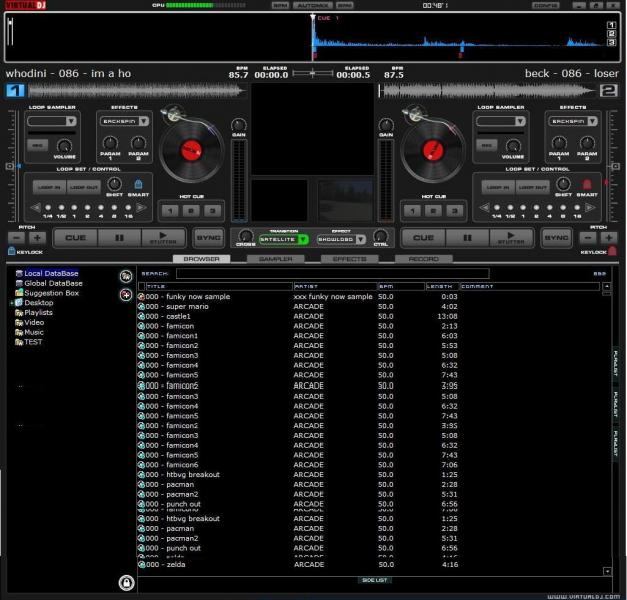
Task: Toggle the deck 2 Smart loop lock icon
Action: click(587, 184)
